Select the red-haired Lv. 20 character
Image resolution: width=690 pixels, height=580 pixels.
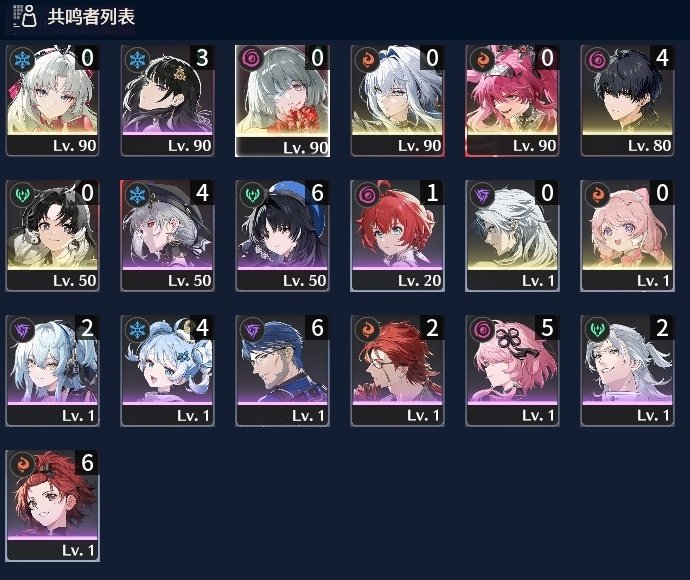click(x=397, y=235)
